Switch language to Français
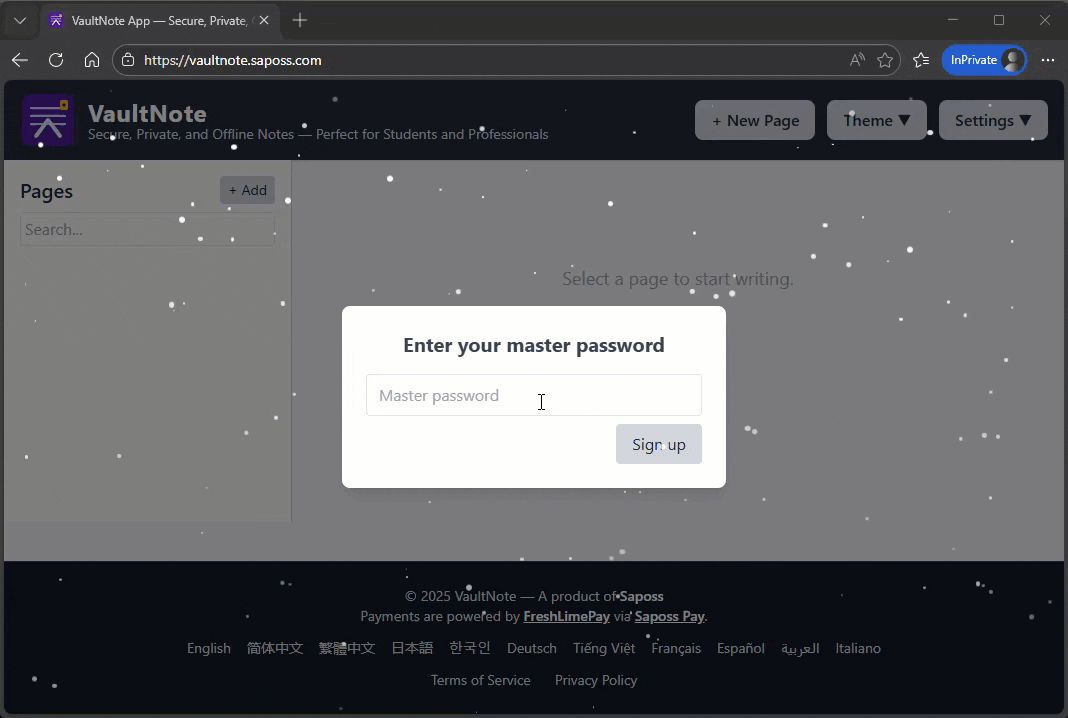1068x718 pixels. coord(676,649)
